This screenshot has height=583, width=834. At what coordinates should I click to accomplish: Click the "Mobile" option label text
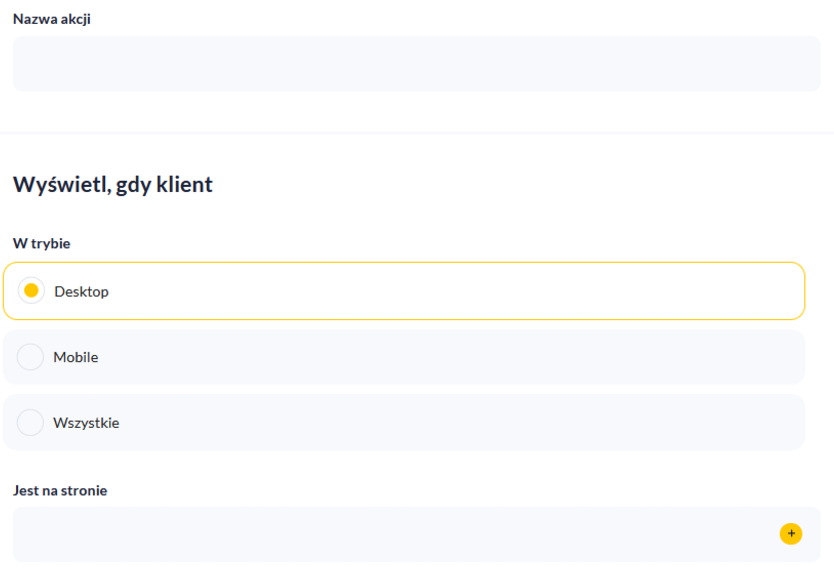(76, 357)
